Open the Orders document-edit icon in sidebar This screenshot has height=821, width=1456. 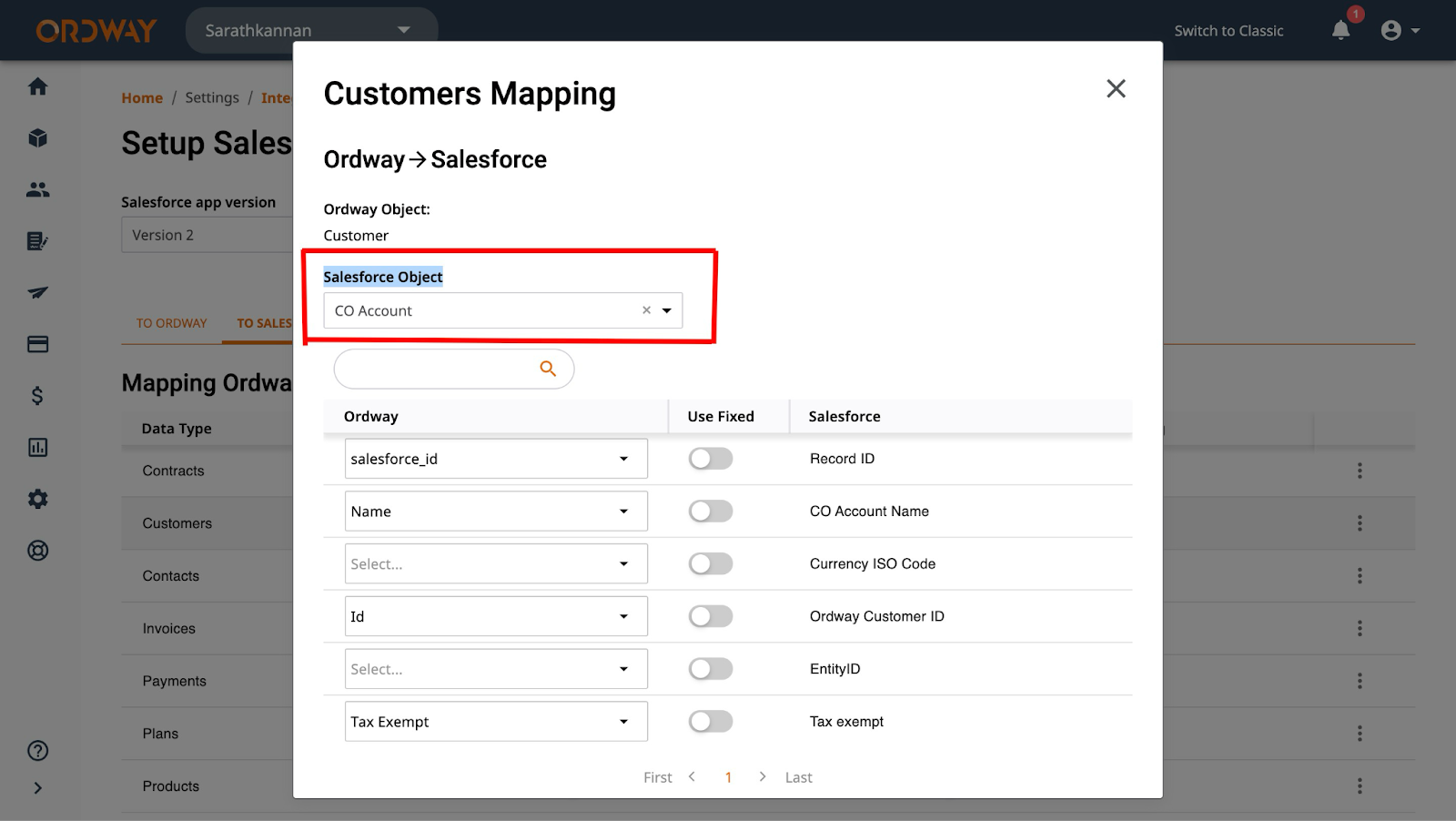(37, 241)
